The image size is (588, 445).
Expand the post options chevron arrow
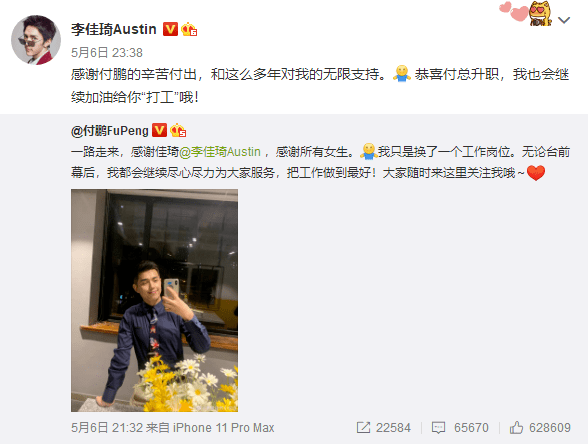564,19
